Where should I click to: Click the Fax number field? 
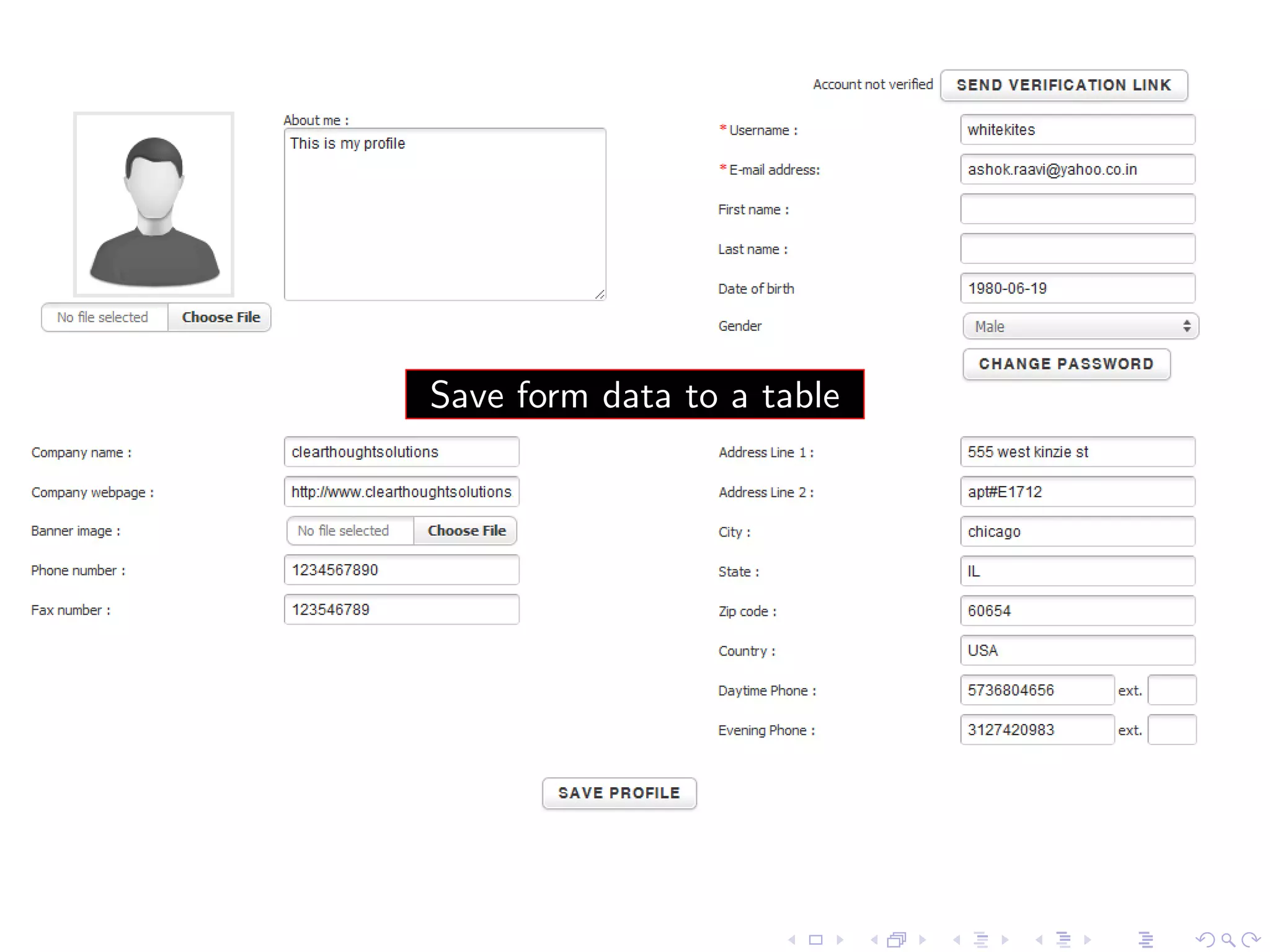[402, 609]
